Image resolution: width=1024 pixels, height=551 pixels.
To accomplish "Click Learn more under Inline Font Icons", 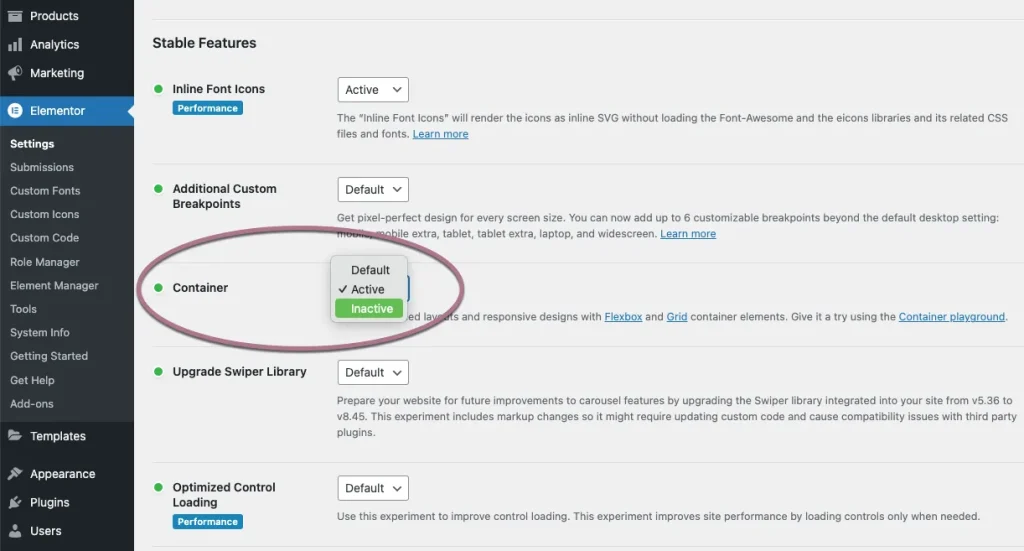I will pos(440,134).
